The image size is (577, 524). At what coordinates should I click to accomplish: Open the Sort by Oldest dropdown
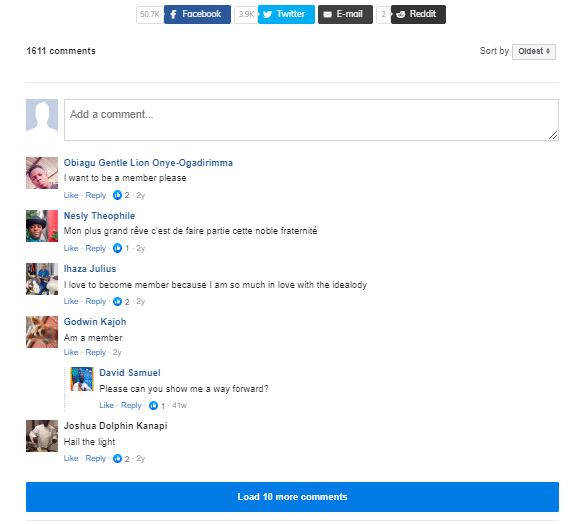click(534, 51)
